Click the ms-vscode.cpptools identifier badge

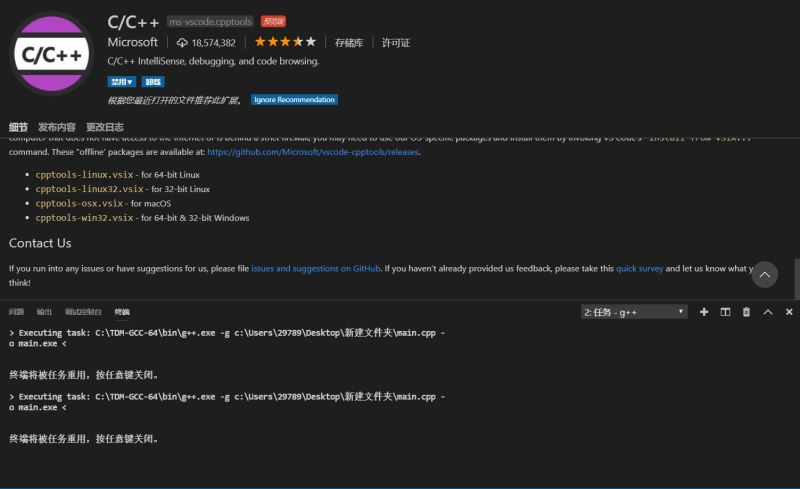tap(210, 21)
